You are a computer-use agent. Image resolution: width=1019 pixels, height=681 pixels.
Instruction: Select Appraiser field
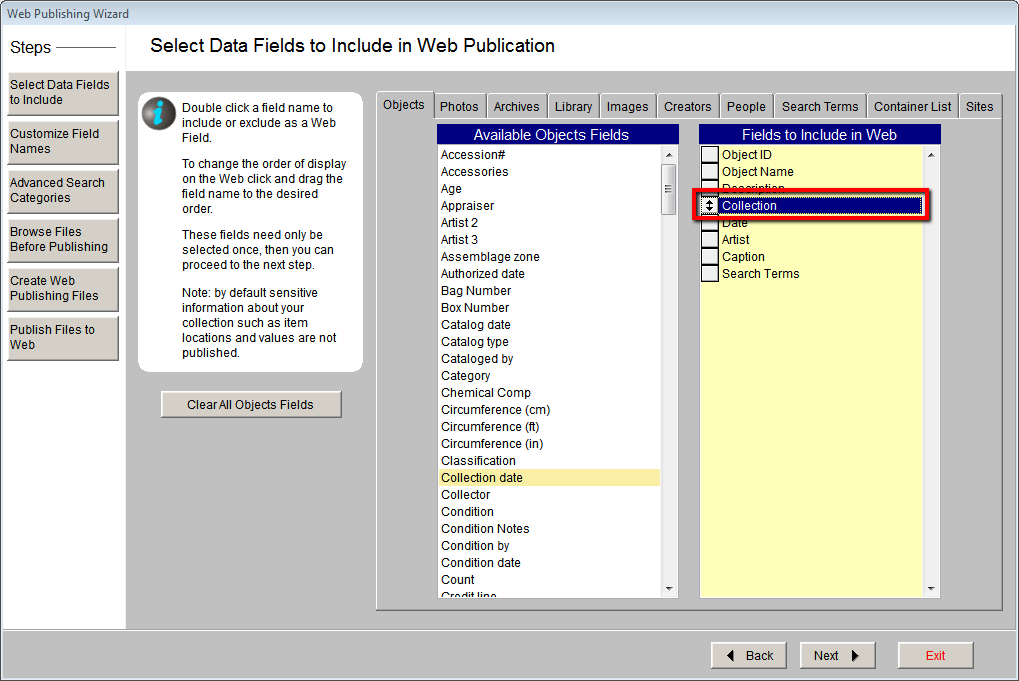550,206
